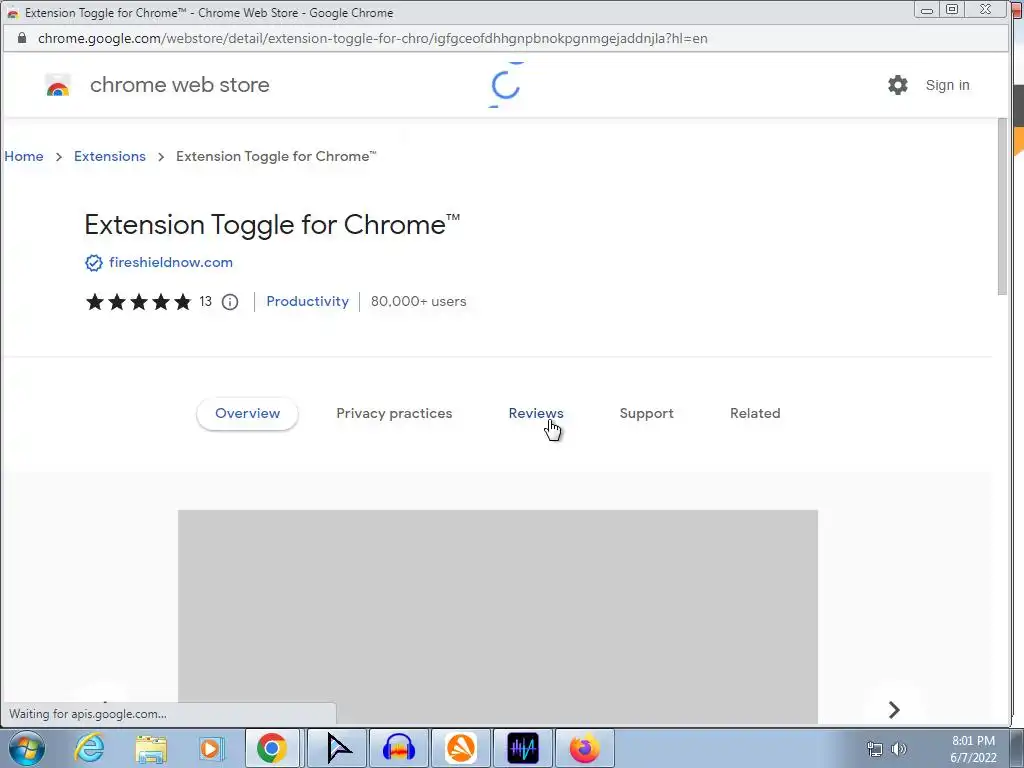
Task: Click the page vertical scrollbar thumb
Action: (1002, 207)
